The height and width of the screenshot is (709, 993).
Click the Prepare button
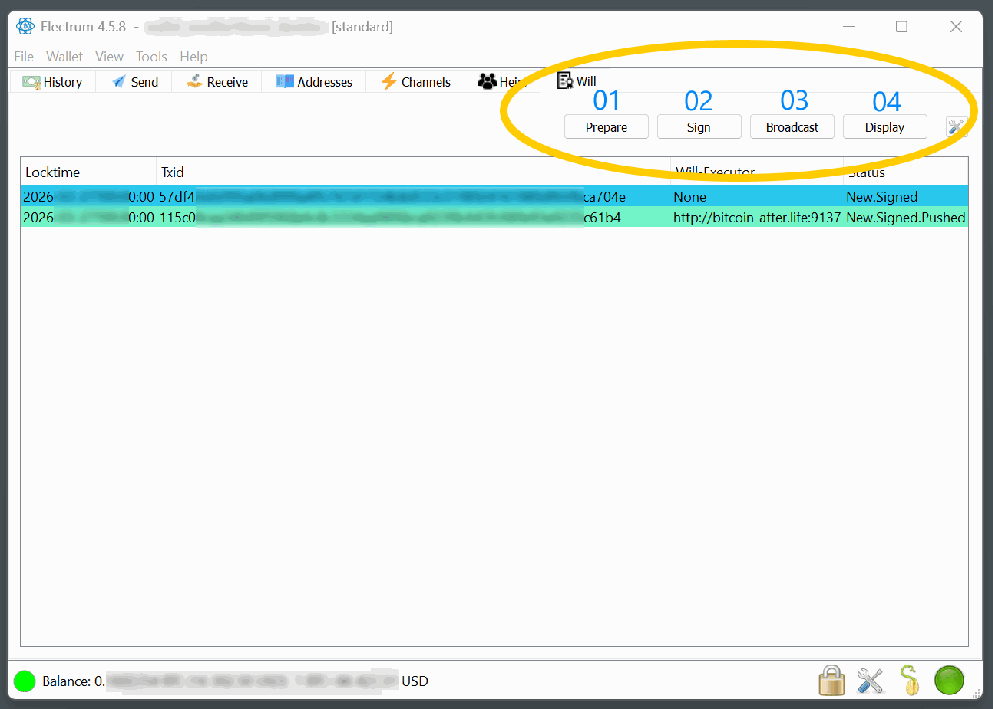tap(606, 127)
